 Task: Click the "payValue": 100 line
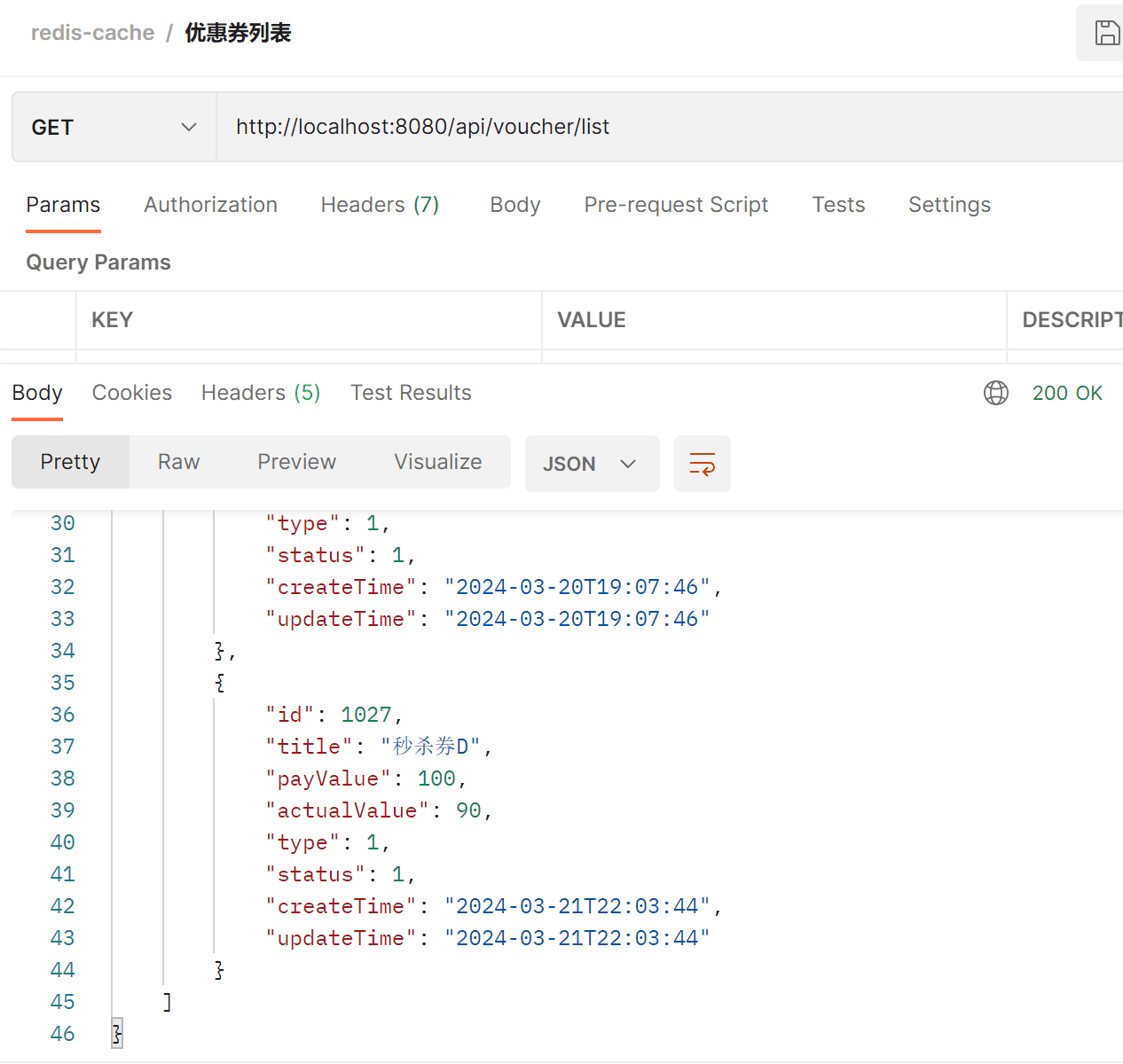click(366, 778)
